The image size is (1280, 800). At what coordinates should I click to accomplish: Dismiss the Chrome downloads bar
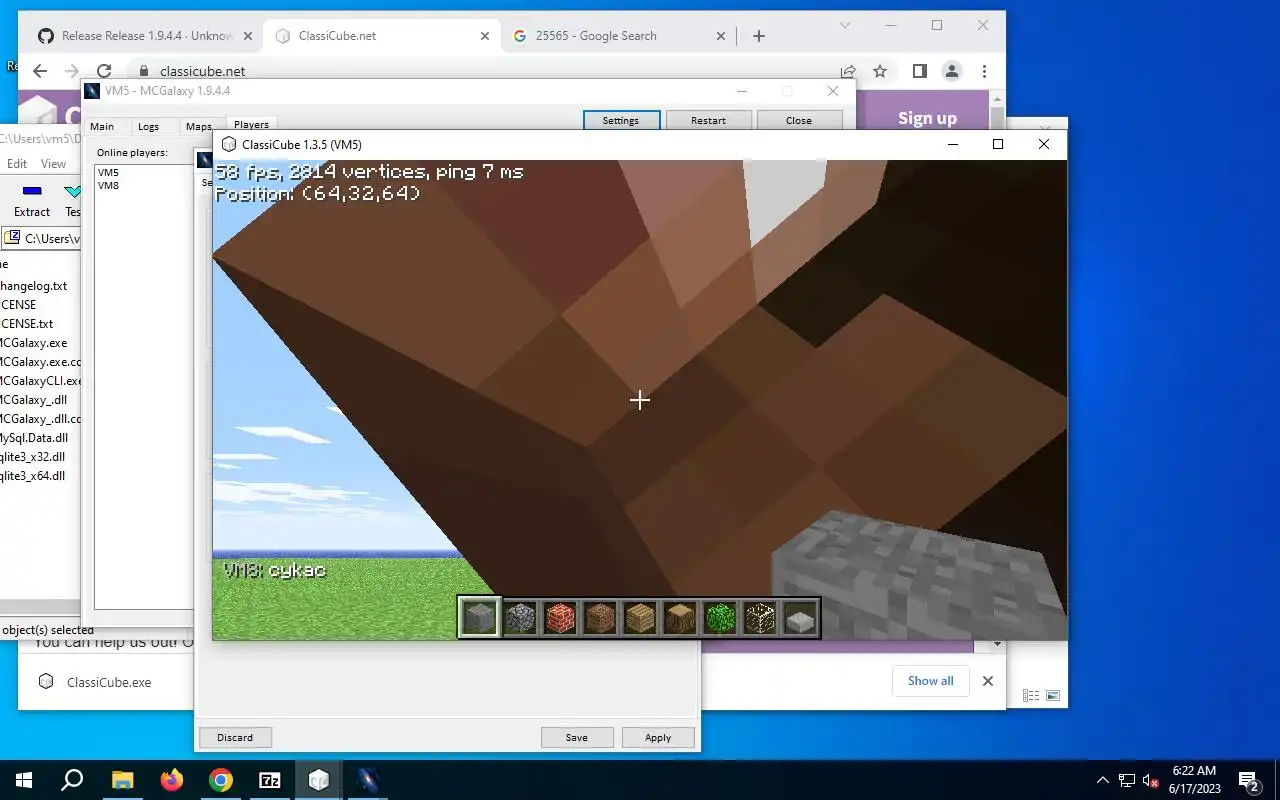(988, 681)
